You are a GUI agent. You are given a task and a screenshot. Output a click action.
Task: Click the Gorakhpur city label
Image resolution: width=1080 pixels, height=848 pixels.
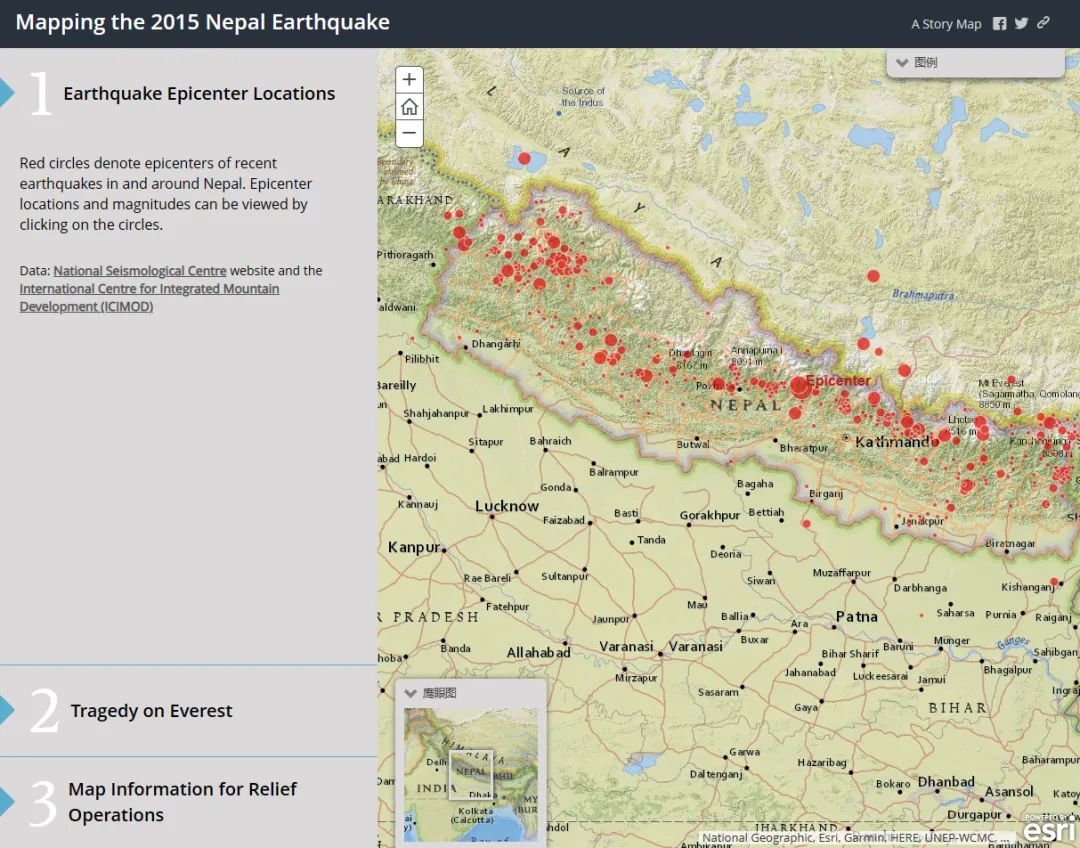[709, 515]
